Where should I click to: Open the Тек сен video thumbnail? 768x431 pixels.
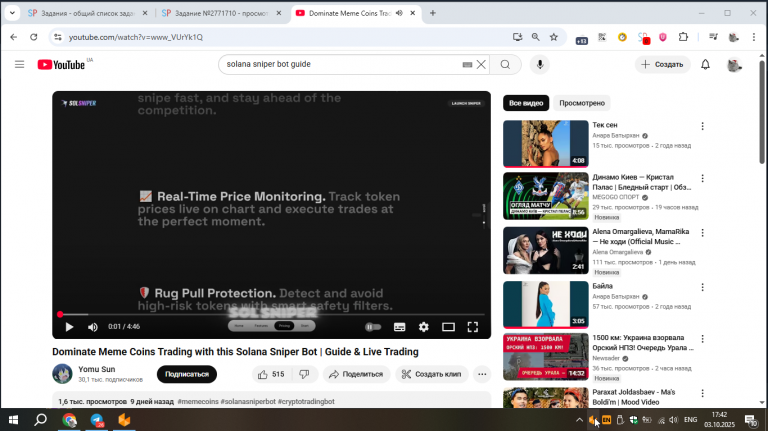pyautogui.click(x=546, y=144)
